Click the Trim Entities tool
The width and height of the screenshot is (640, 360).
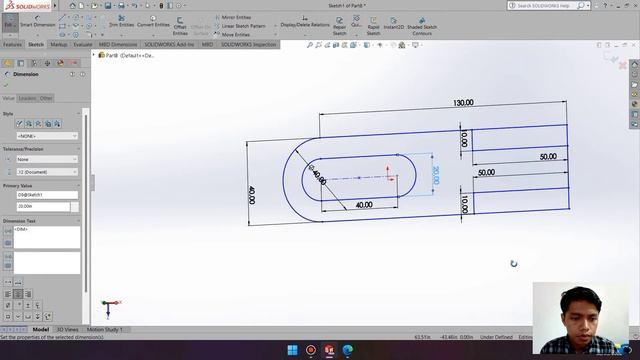[x=121, y=21]
